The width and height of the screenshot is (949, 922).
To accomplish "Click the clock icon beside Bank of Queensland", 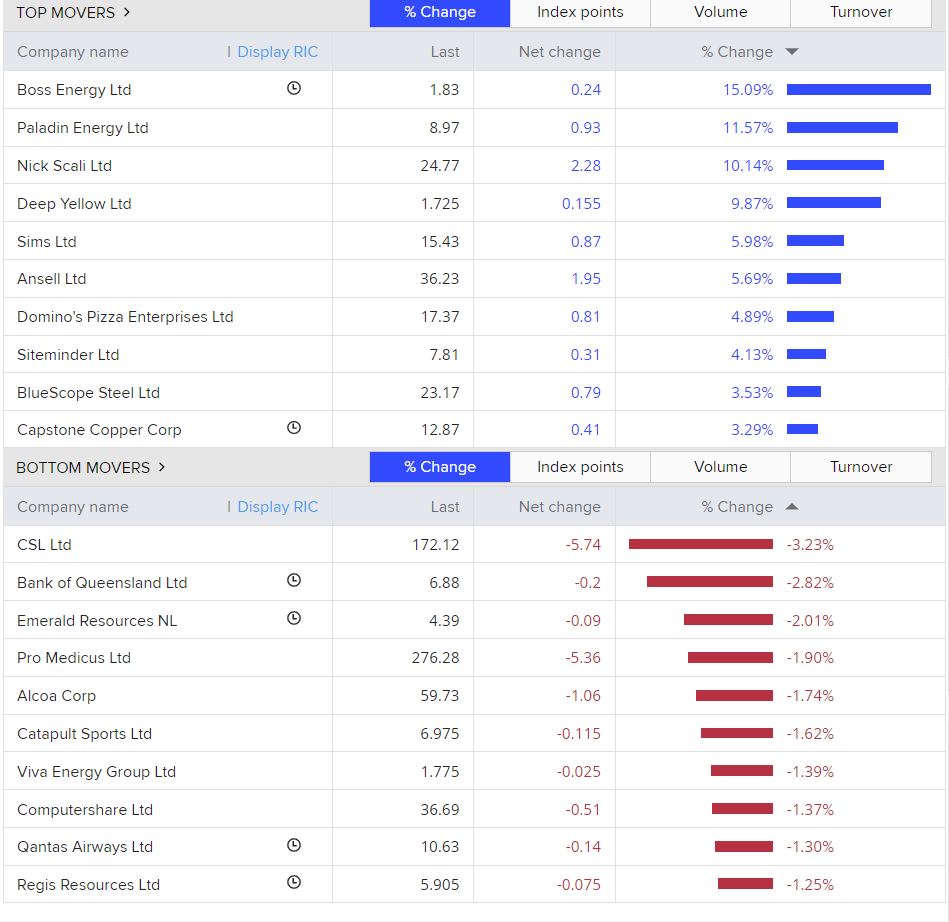I will [293, 581].
